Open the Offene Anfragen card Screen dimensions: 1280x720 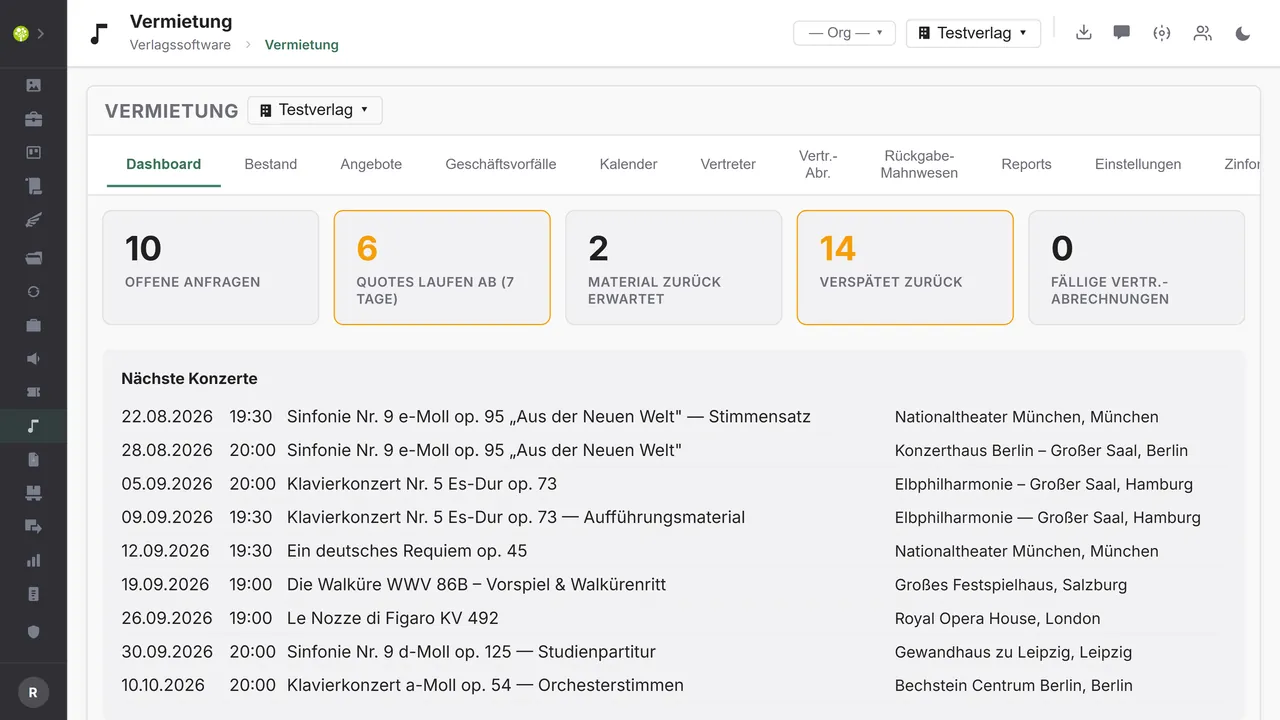click(x=211, y=267)
